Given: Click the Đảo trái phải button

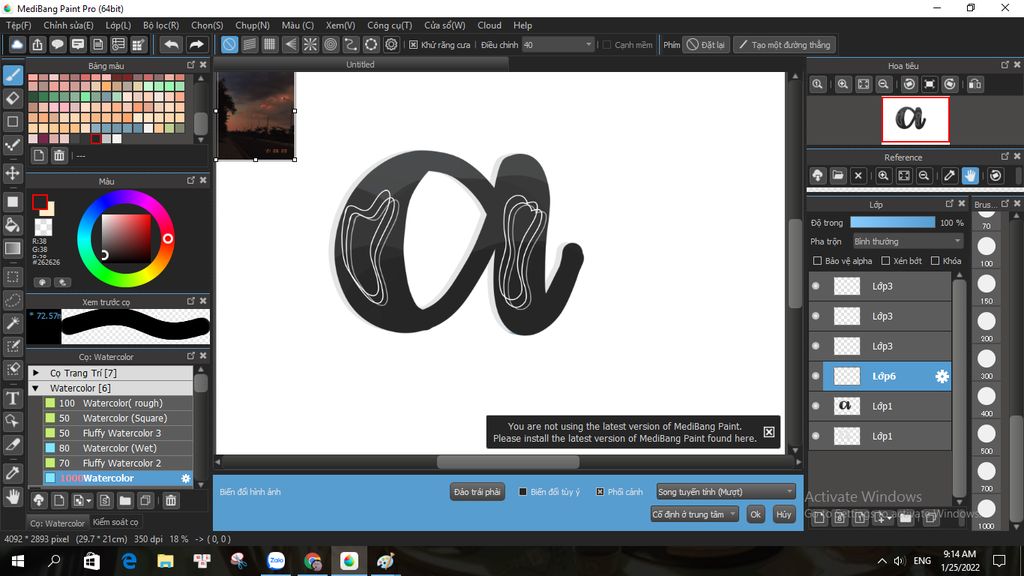Looking at the screenshot, I should pos(477,492).
